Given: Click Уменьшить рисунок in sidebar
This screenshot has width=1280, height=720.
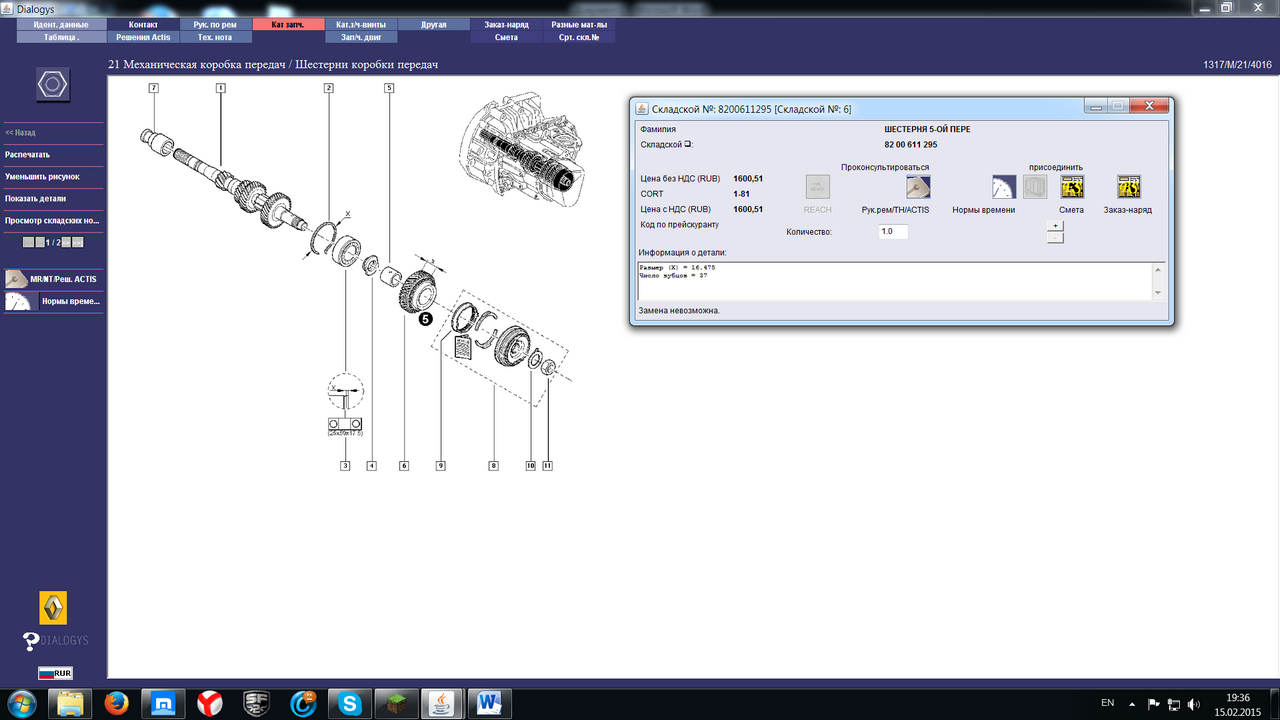Looking at the screenshot, I should coord(42,177).
